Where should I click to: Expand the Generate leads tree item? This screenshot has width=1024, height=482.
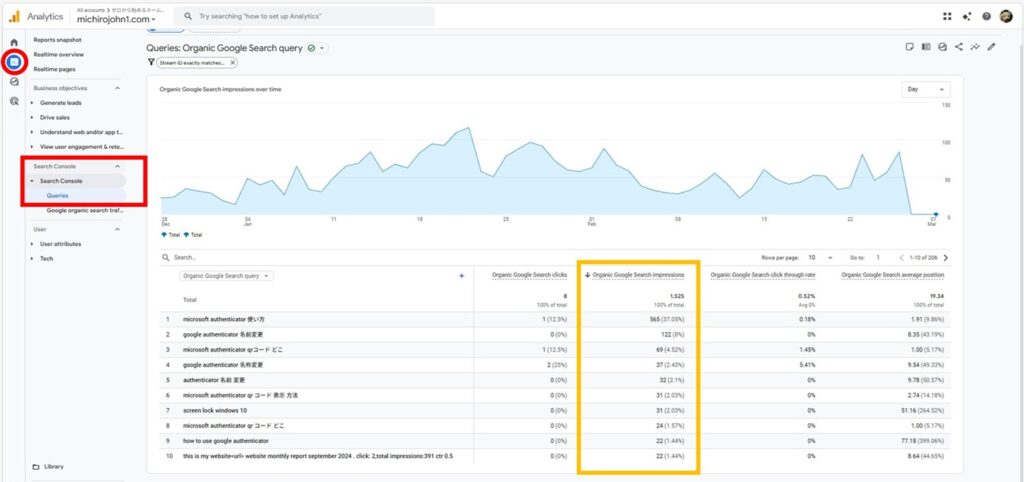click(61, 103)
